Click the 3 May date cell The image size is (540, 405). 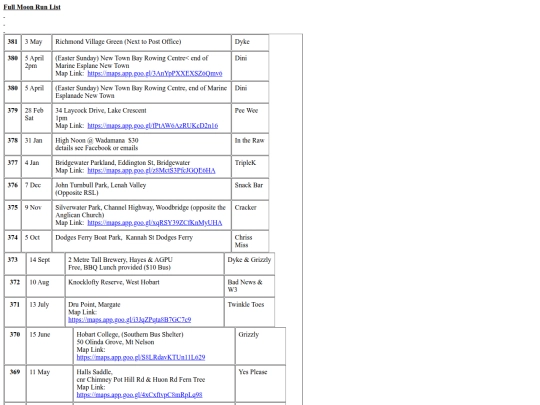(x=37, y=42)
